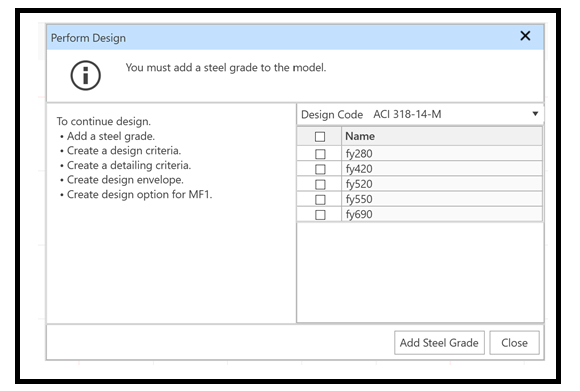Select the fy420 row name
This screenshot has height=391, width=580.
[359, 169]
